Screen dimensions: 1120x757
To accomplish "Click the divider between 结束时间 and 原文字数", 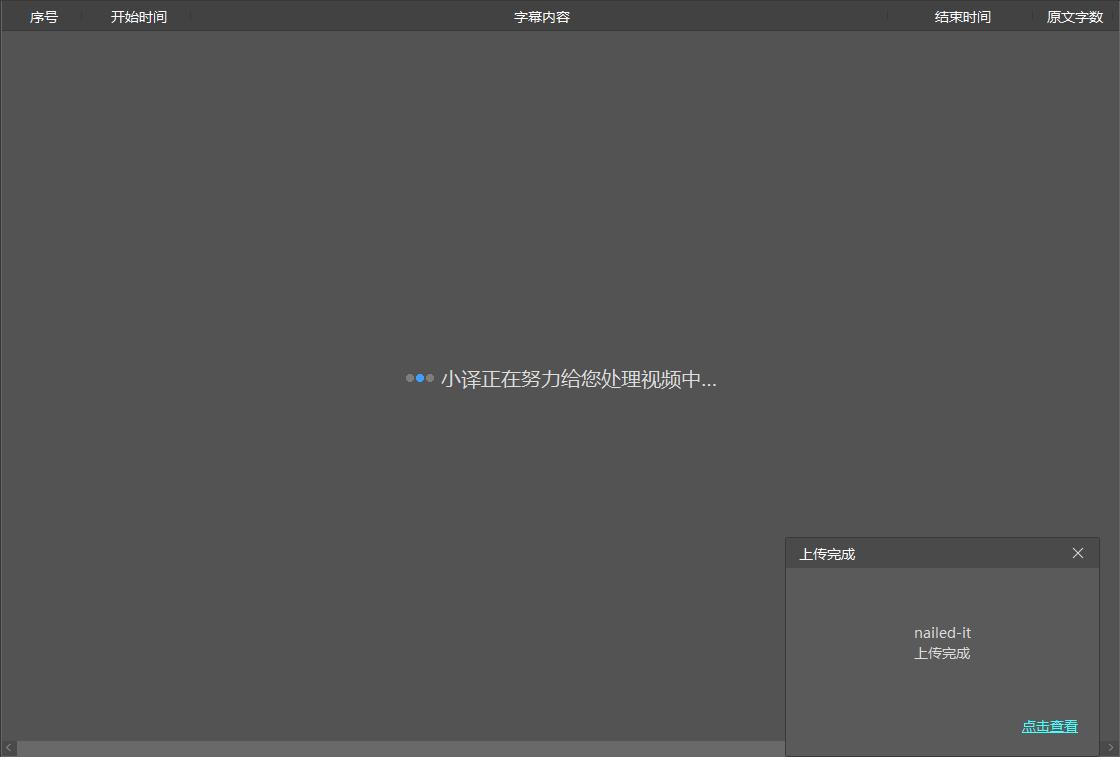I will coord(1033,17).
